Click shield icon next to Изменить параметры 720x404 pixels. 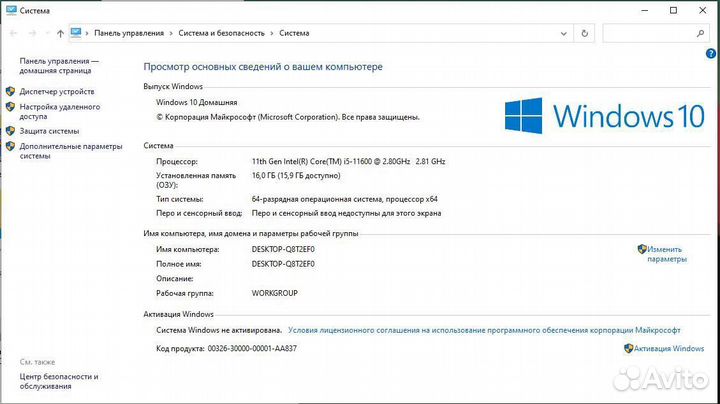(642, 249)
